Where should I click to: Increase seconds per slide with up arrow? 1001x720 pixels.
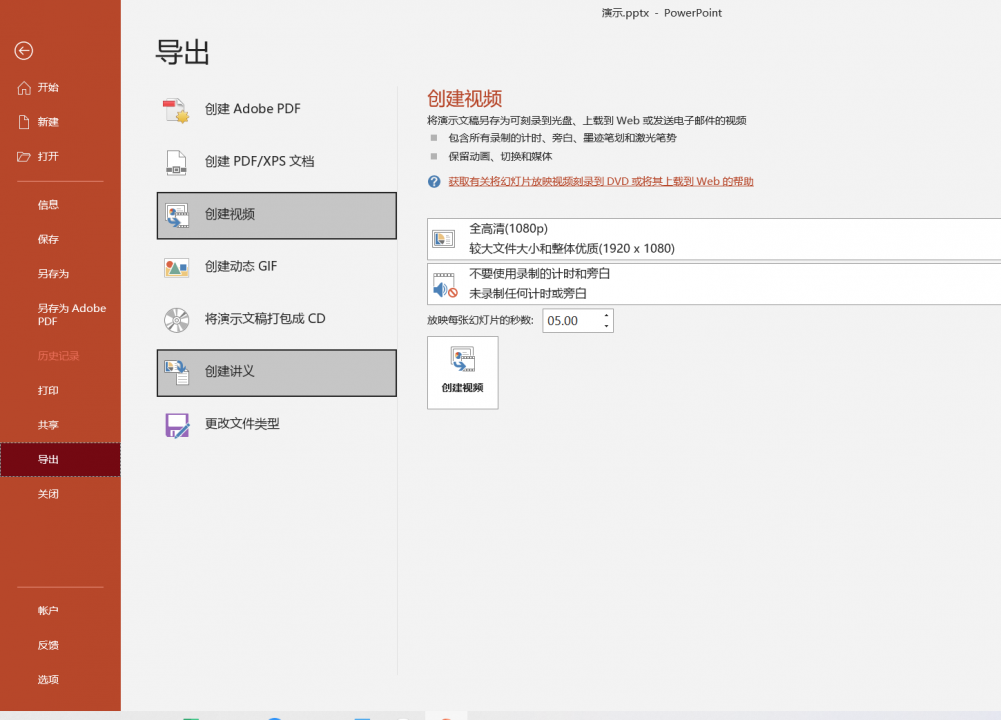tap(606, 315)
